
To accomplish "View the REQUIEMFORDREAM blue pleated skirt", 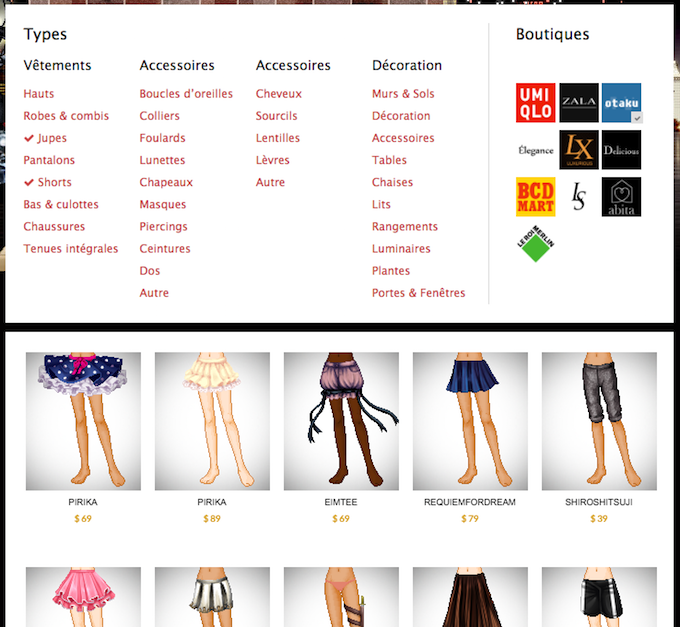I will pos(470,421).
